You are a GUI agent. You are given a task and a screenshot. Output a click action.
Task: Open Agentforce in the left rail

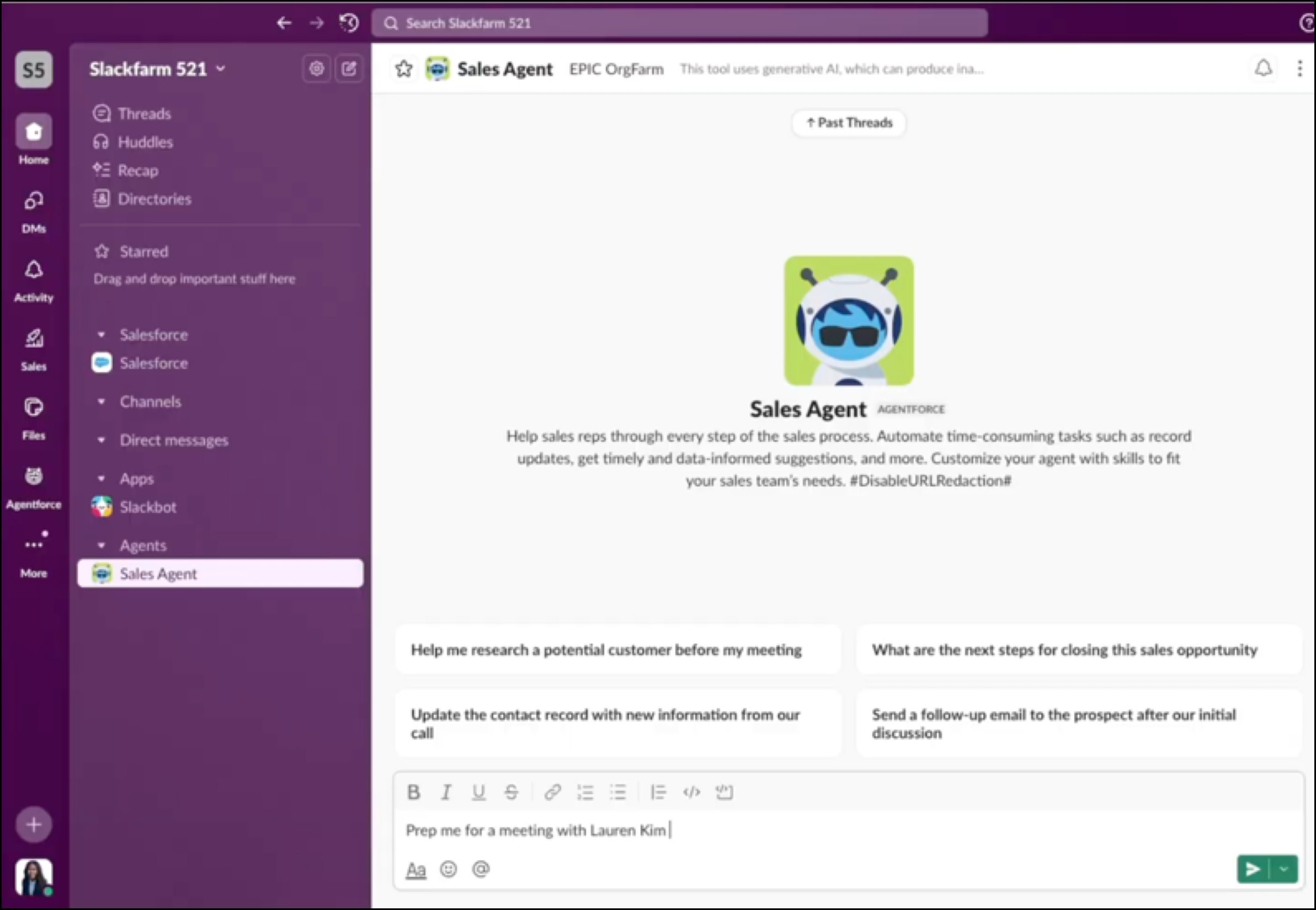pos(34,488)
